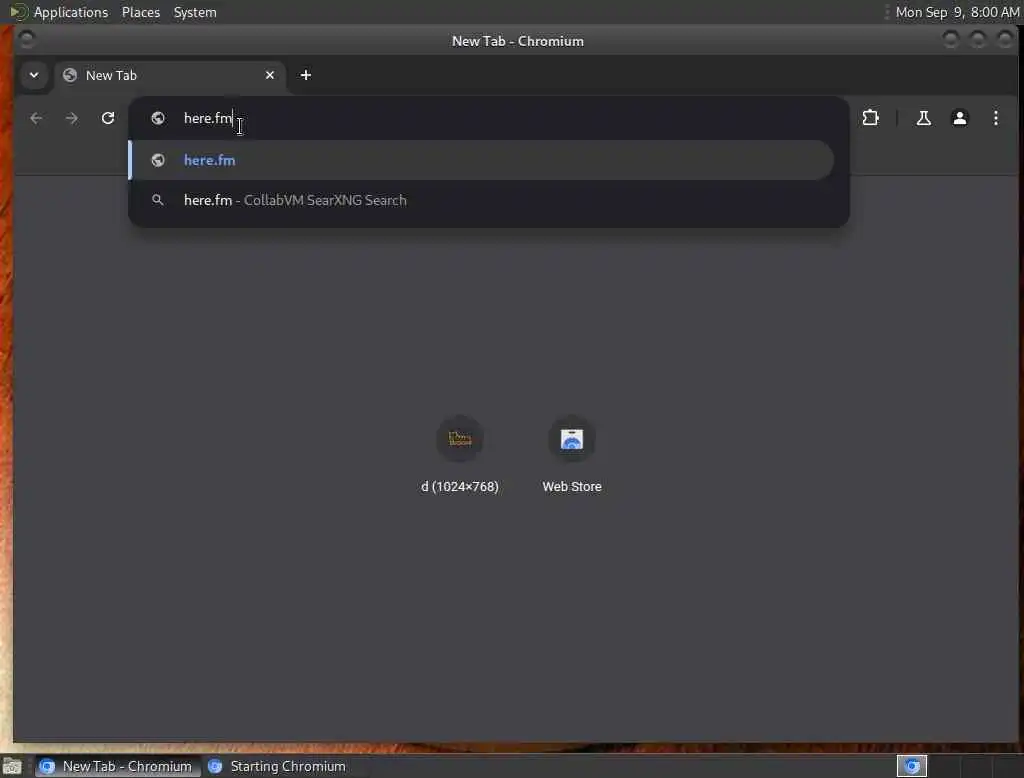Open the Places menu

coord(141,12)
